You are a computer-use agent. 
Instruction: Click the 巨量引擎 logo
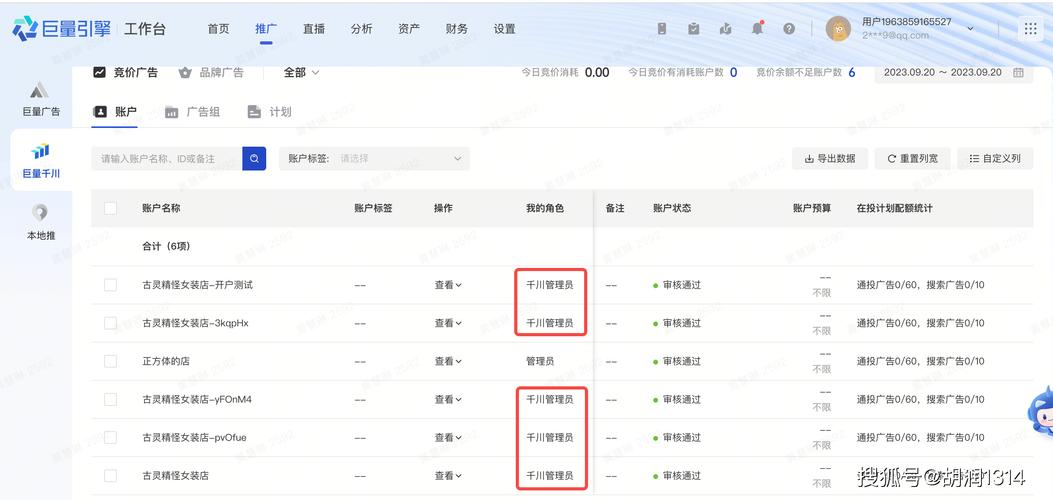click(x=62, y=29)
